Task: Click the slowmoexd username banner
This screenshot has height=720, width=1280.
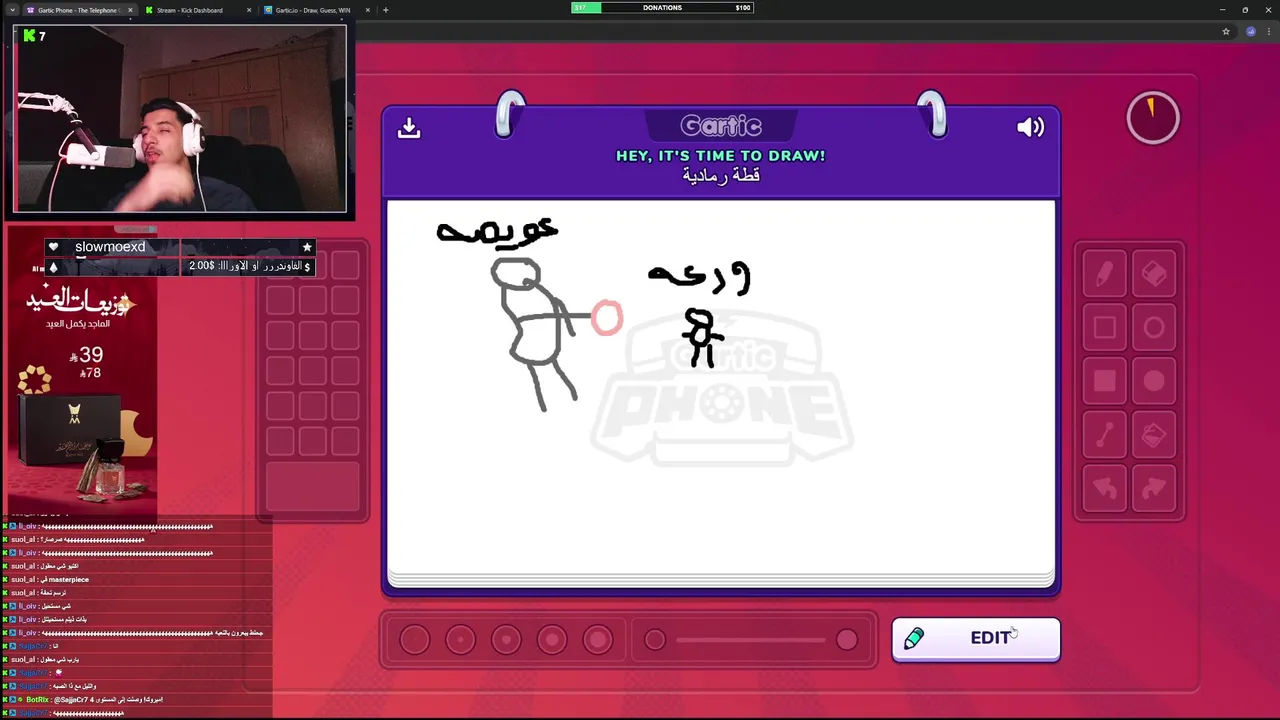Action: [x=110, y=247]
